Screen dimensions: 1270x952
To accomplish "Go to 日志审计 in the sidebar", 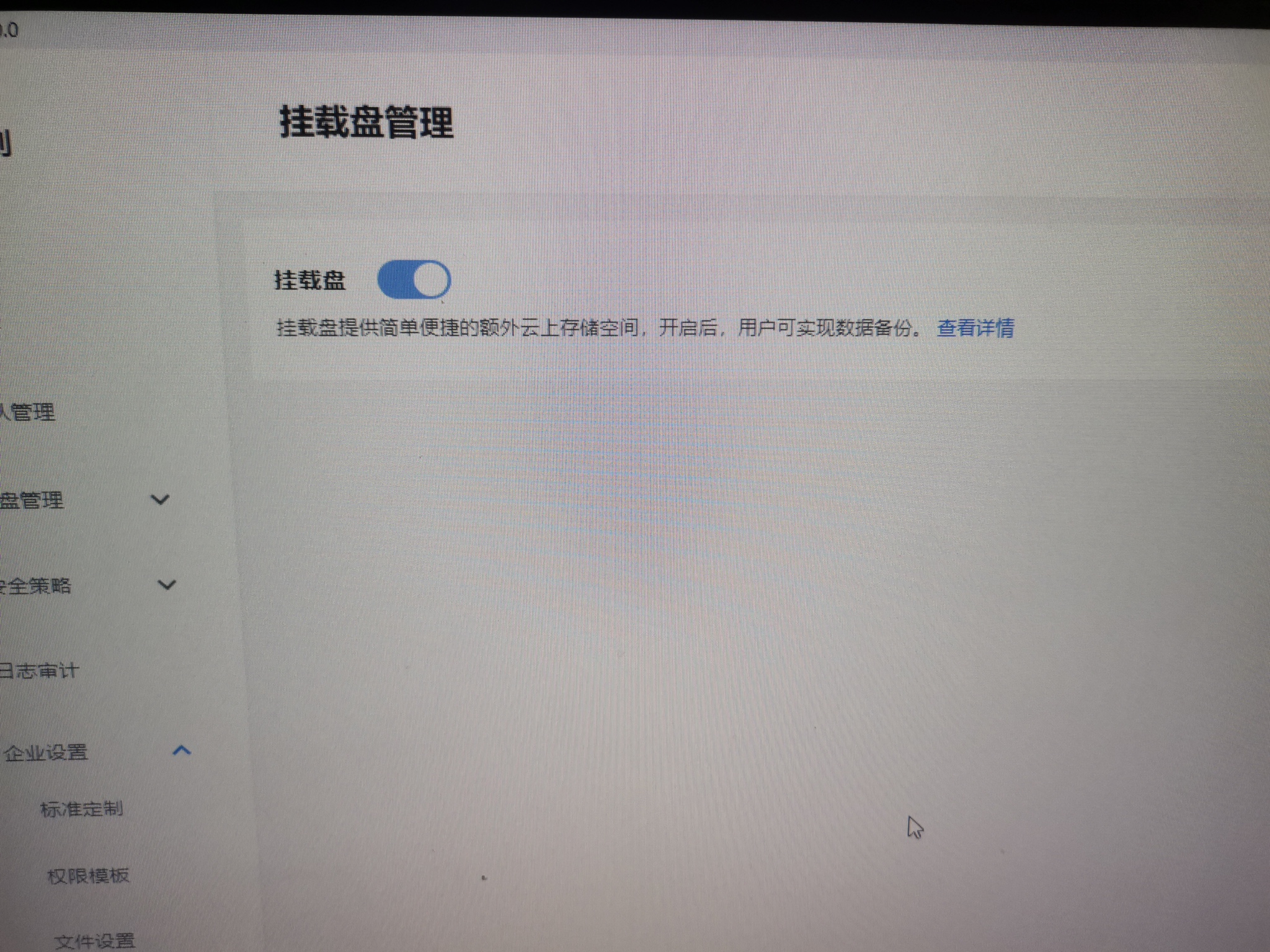I will (40, 671).
